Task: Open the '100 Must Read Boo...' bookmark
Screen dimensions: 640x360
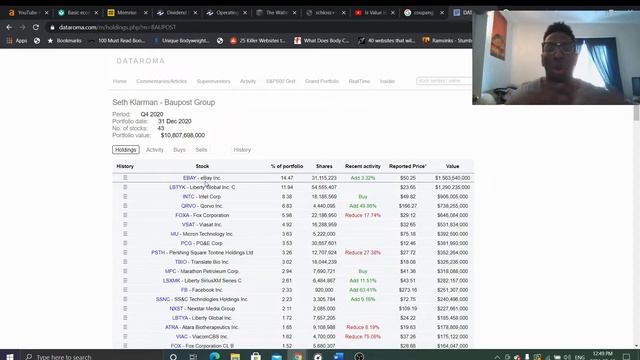Action: 117,40
